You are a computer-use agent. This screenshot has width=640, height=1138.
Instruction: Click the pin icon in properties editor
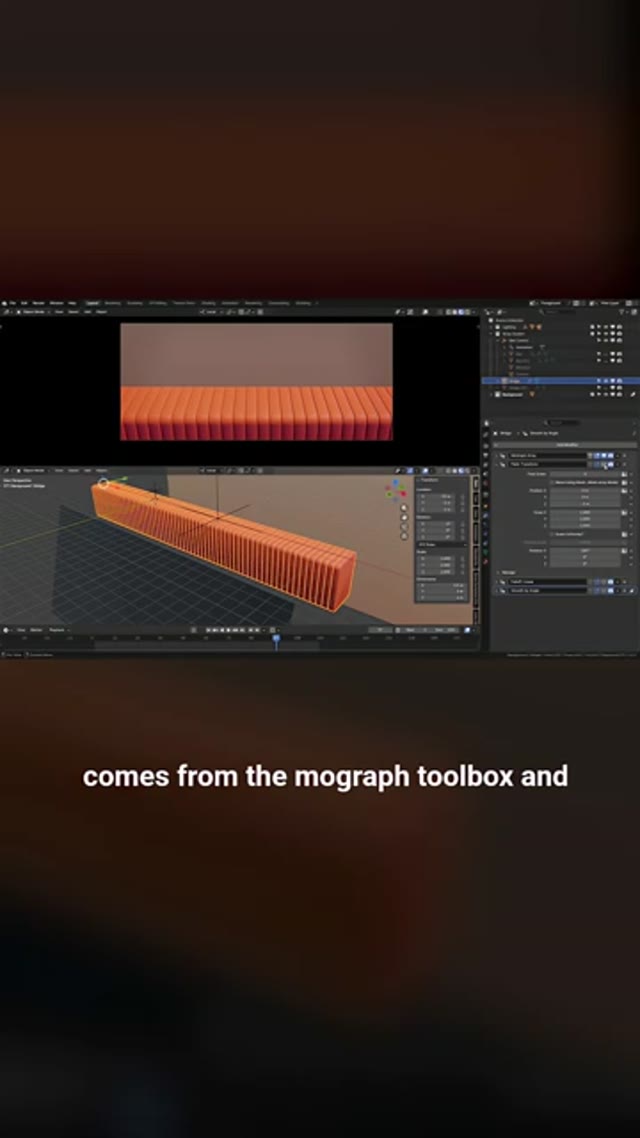coord(633,433)
